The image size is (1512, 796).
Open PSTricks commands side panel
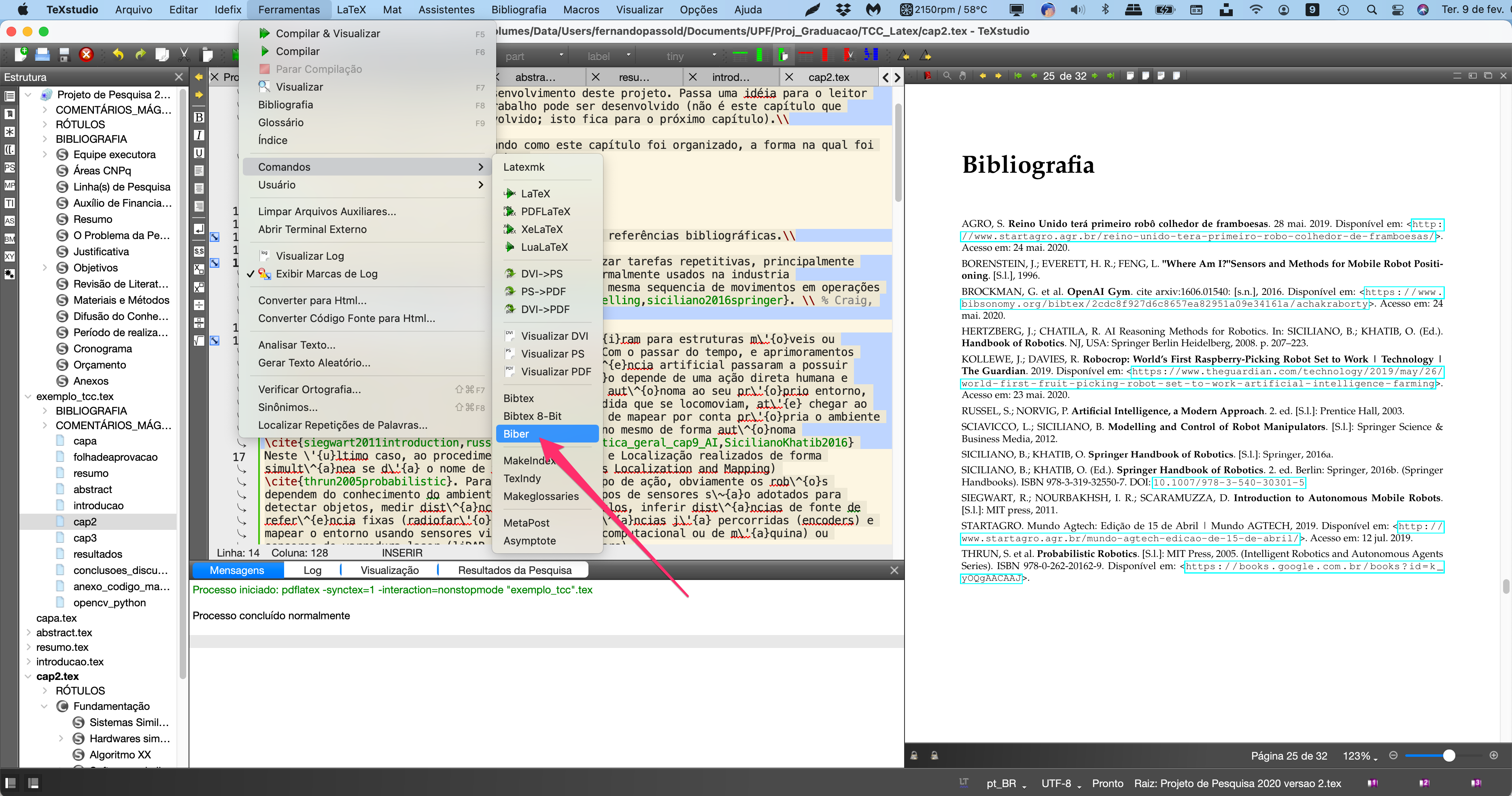(x=9, y=167)
